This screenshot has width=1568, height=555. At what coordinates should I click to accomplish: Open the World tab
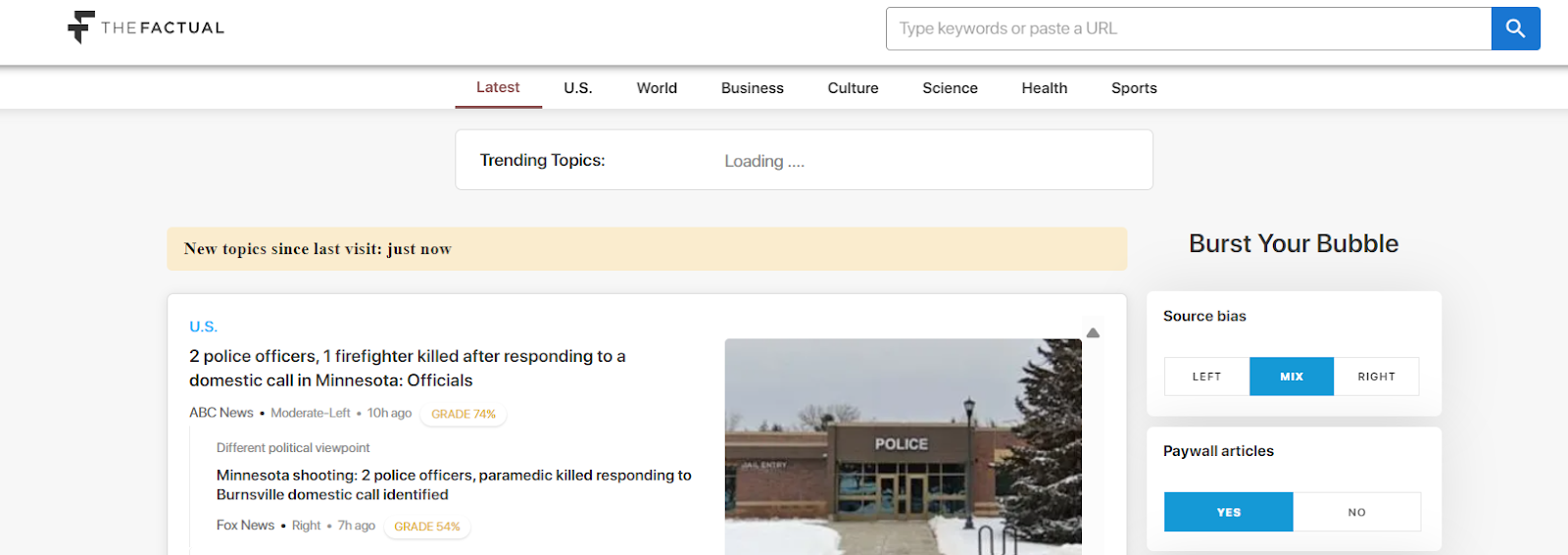pos(657,88)
